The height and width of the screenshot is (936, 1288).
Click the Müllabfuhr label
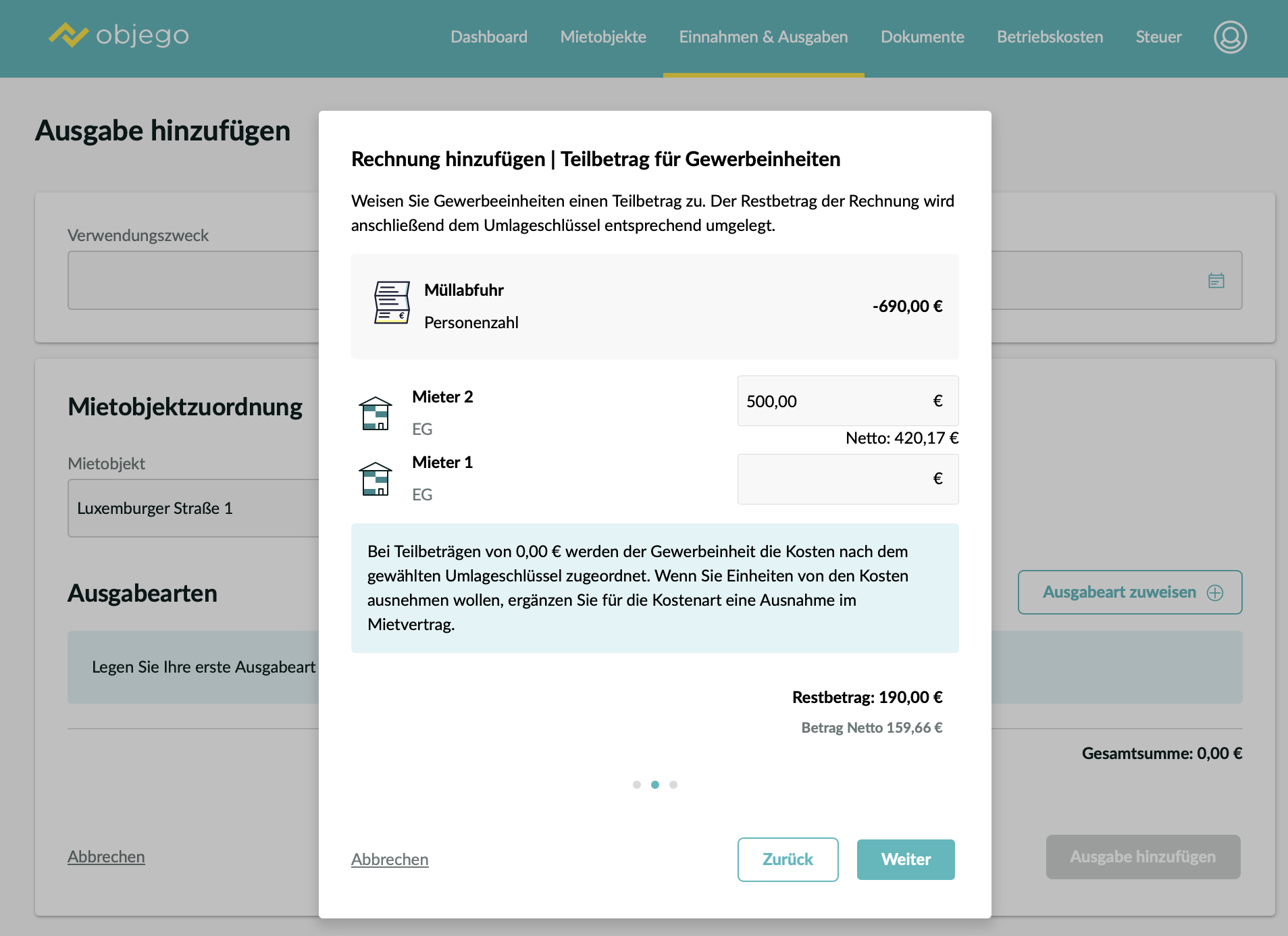464,290
